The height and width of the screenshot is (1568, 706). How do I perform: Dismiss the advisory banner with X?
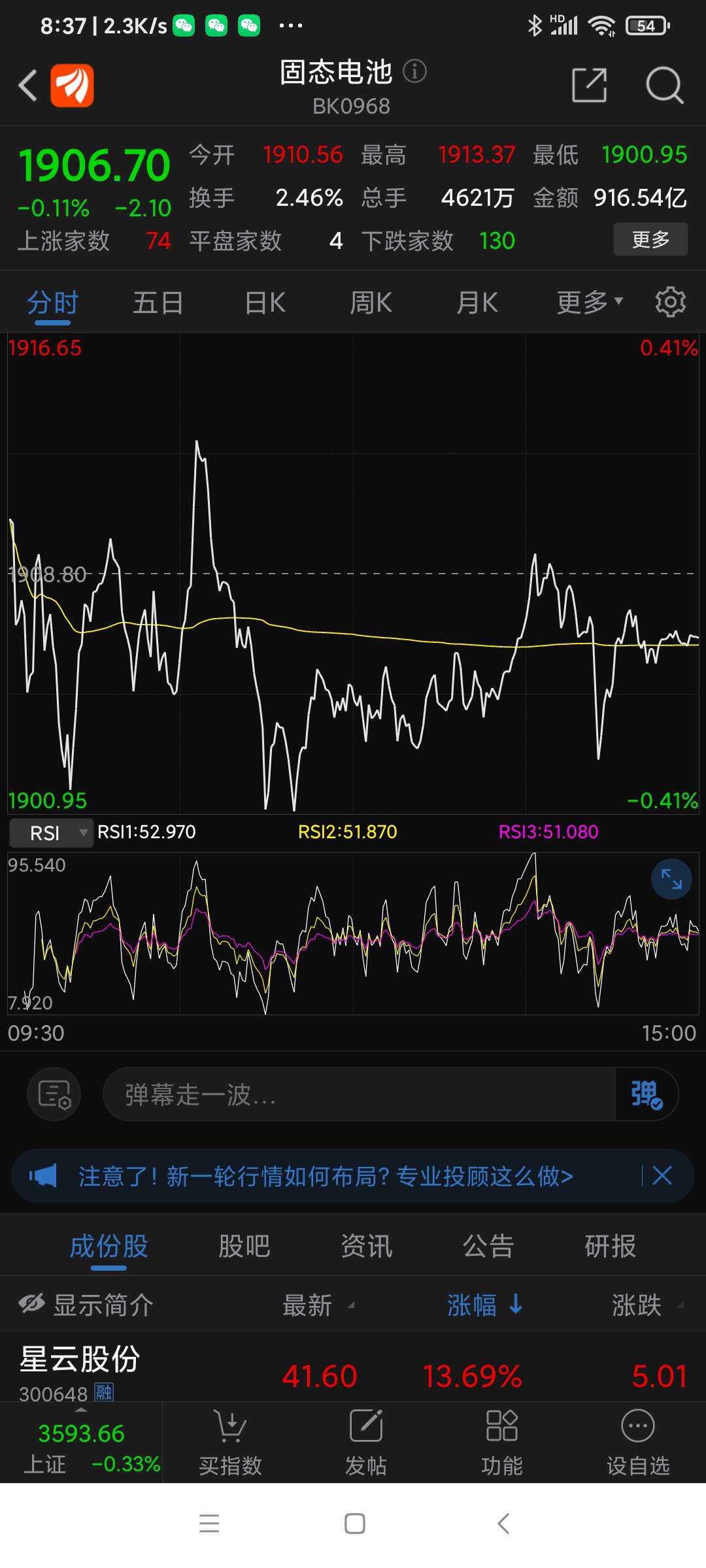pyautogui.click(x=662, y=1175)
